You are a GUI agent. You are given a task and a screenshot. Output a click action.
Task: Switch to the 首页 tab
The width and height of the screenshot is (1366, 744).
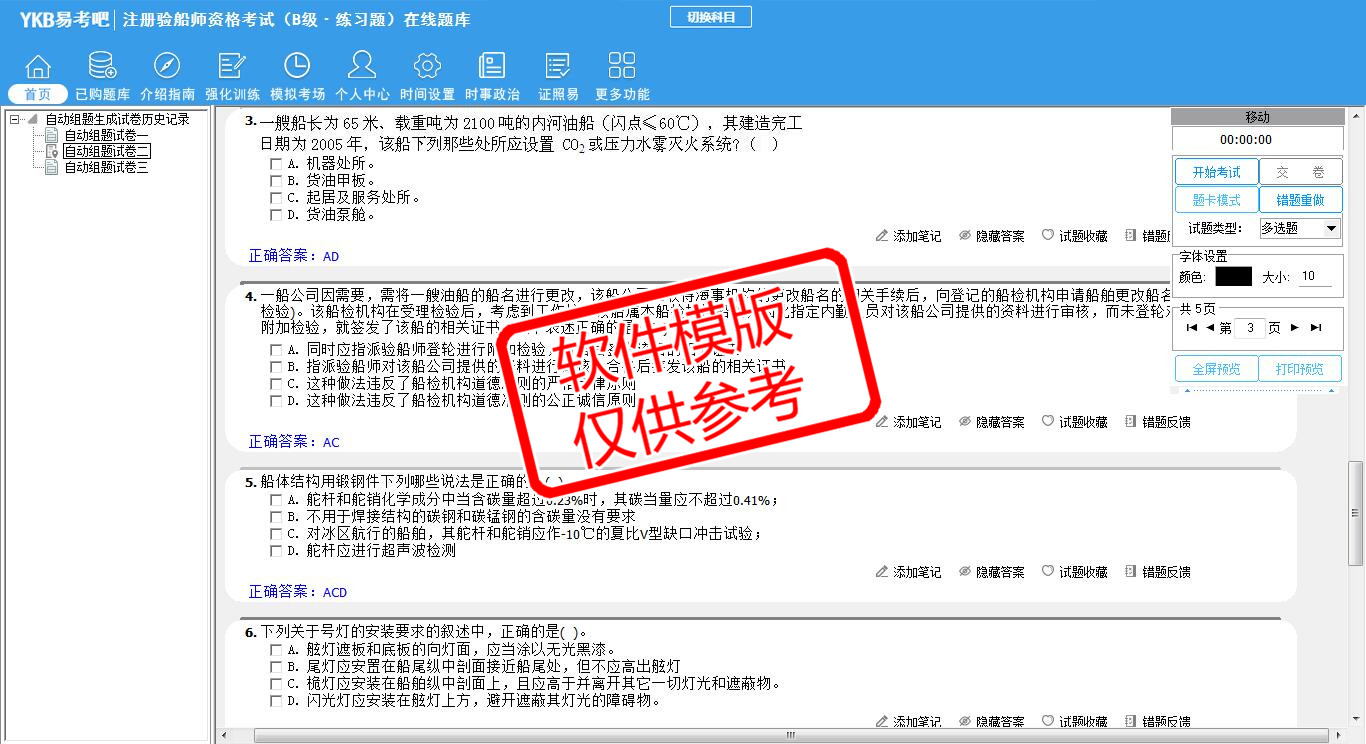click(38, 94)
